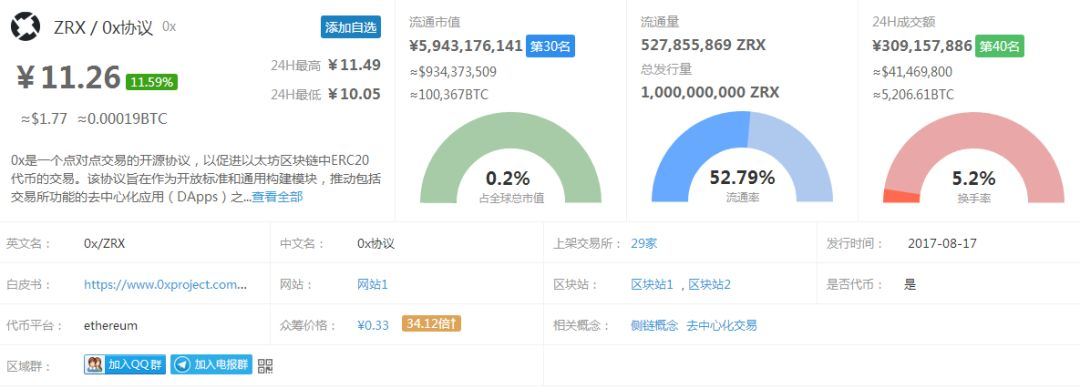The image size is (1080, 389).
Task: Click the green 11.59% change badge
Action: [152, 82]
